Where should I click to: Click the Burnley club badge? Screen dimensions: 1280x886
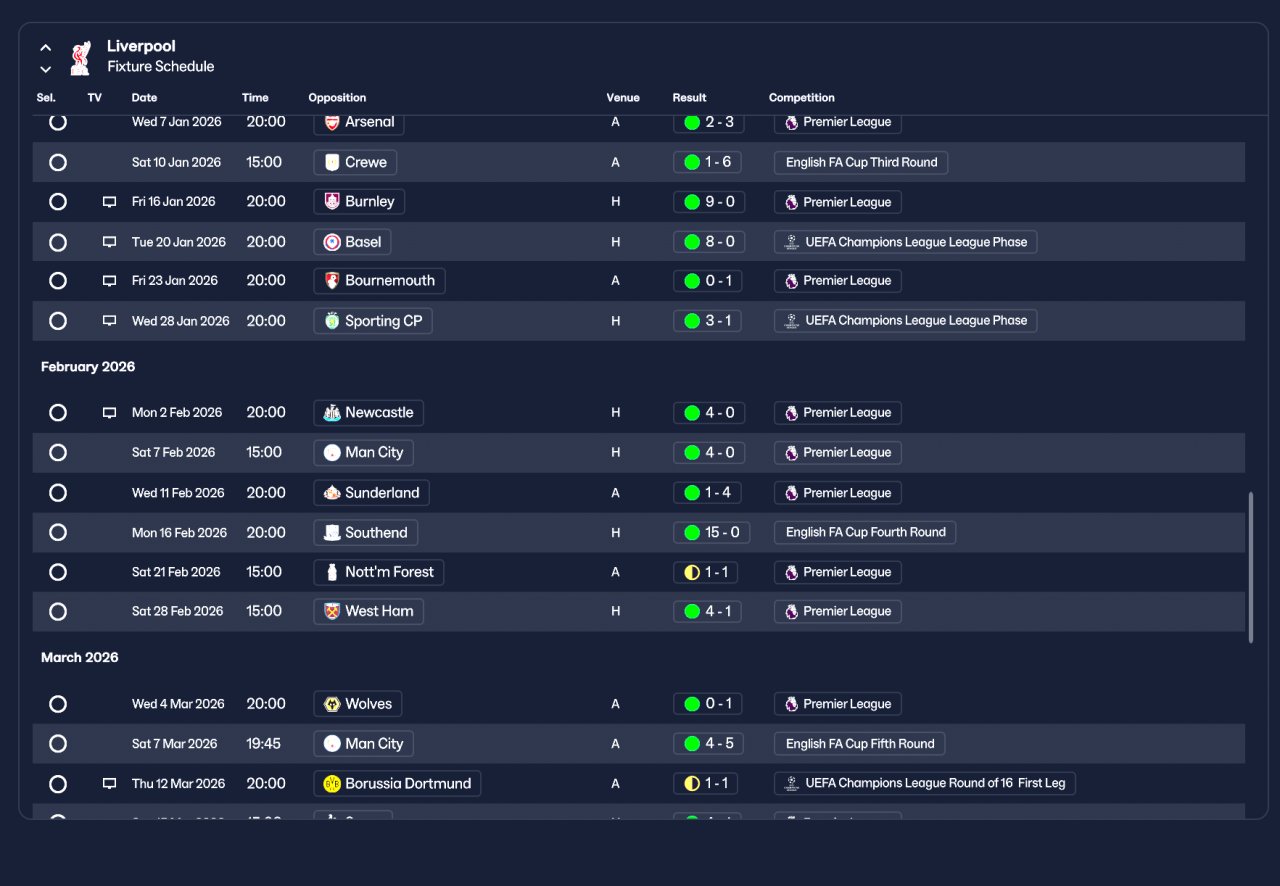tap(332, 202)
